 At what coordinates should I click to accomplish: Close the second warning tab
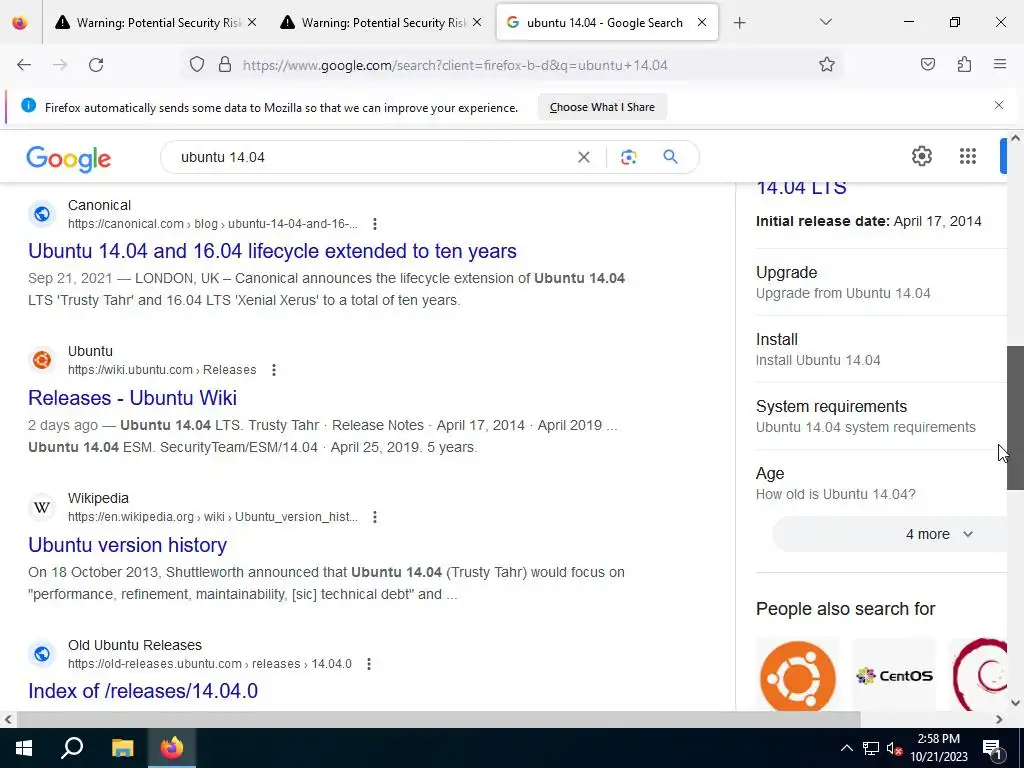pos(477,23)
